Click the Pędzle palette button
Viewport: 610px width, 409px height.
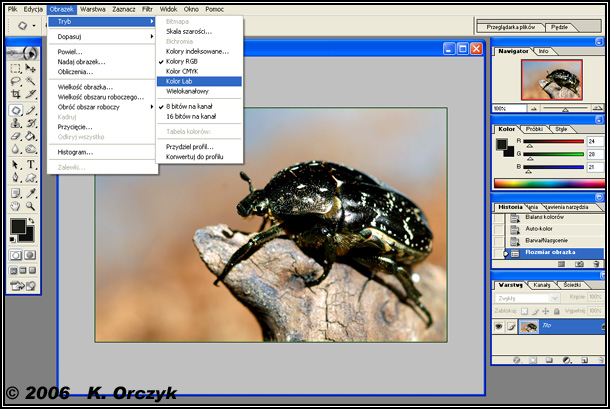tap(558, 28)
